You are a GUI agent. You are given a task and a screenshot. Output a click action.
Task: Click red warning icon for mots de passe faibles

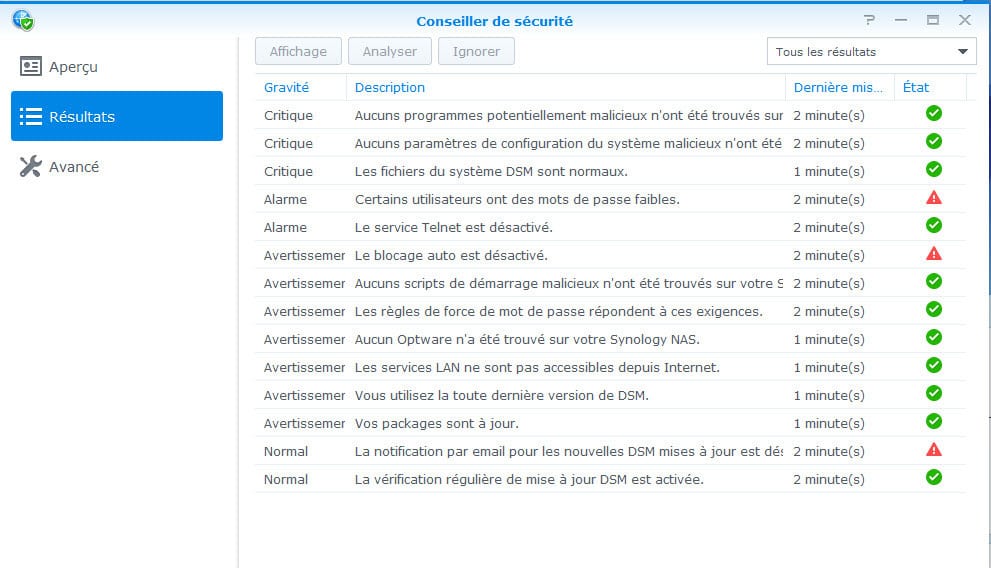coord(933,198)
